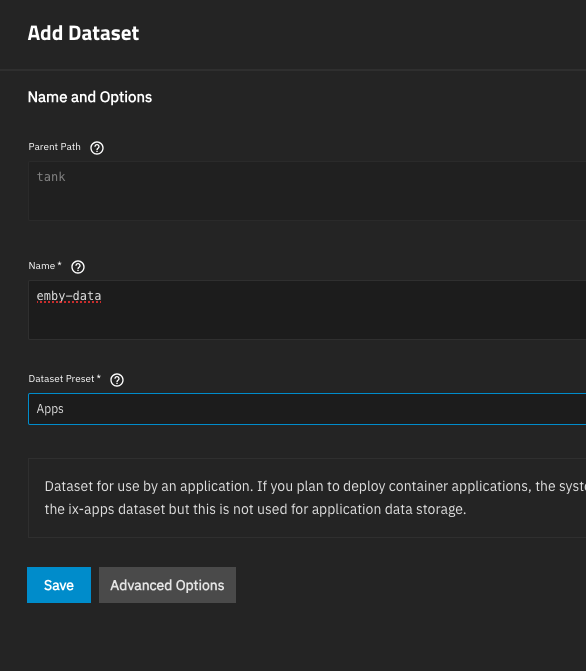This screenshot has height=671, width=586.
Task: Open the Dataset Preset dropdown showing Apps
Action: pyautogui.click(x=307, y=409)
